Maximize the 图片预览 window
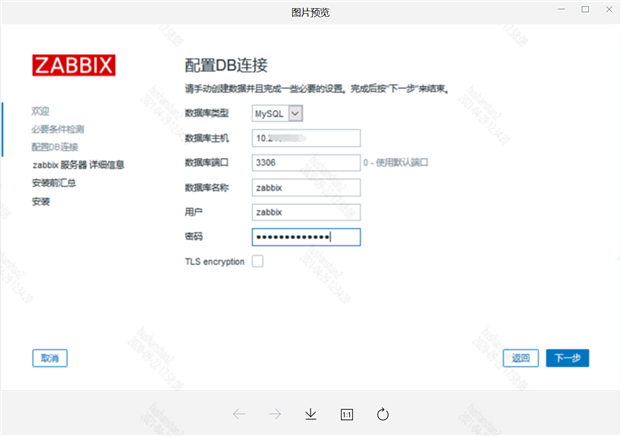This screenshot has height=436, width=621. pos(585,9)
